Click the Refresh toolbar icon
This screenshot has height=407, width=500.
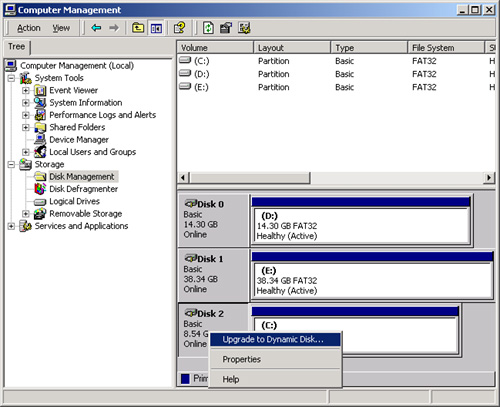click(x=208, y=28)
